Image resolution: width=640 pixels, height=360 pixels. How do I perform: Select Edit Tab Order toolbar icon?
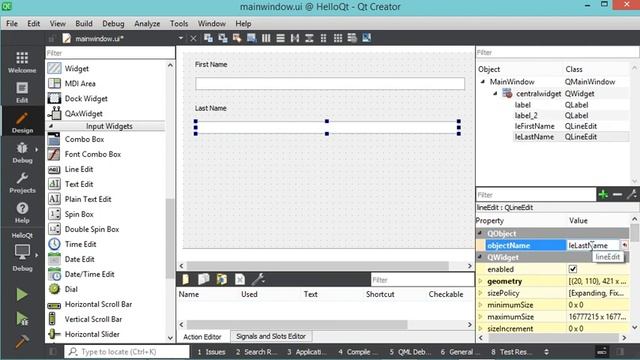(x=251, y=38)
